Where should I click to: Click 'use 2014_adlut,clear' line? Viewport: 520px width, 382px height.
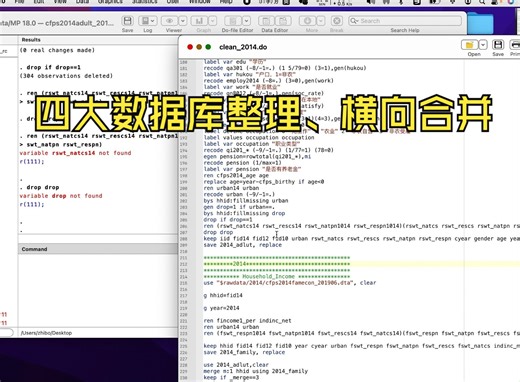pos(236,365)
